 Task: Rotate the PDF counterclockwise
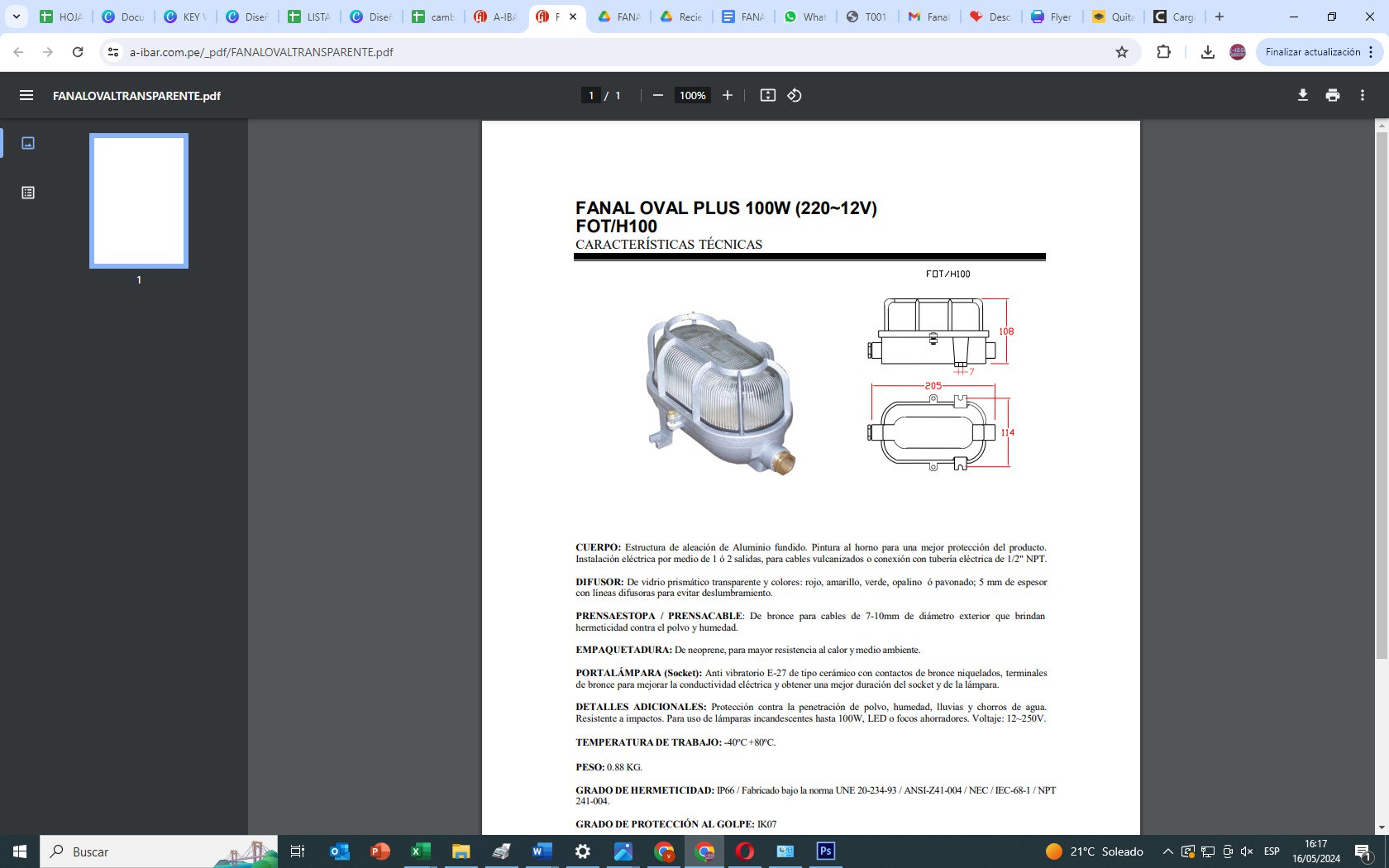point(794,95)
